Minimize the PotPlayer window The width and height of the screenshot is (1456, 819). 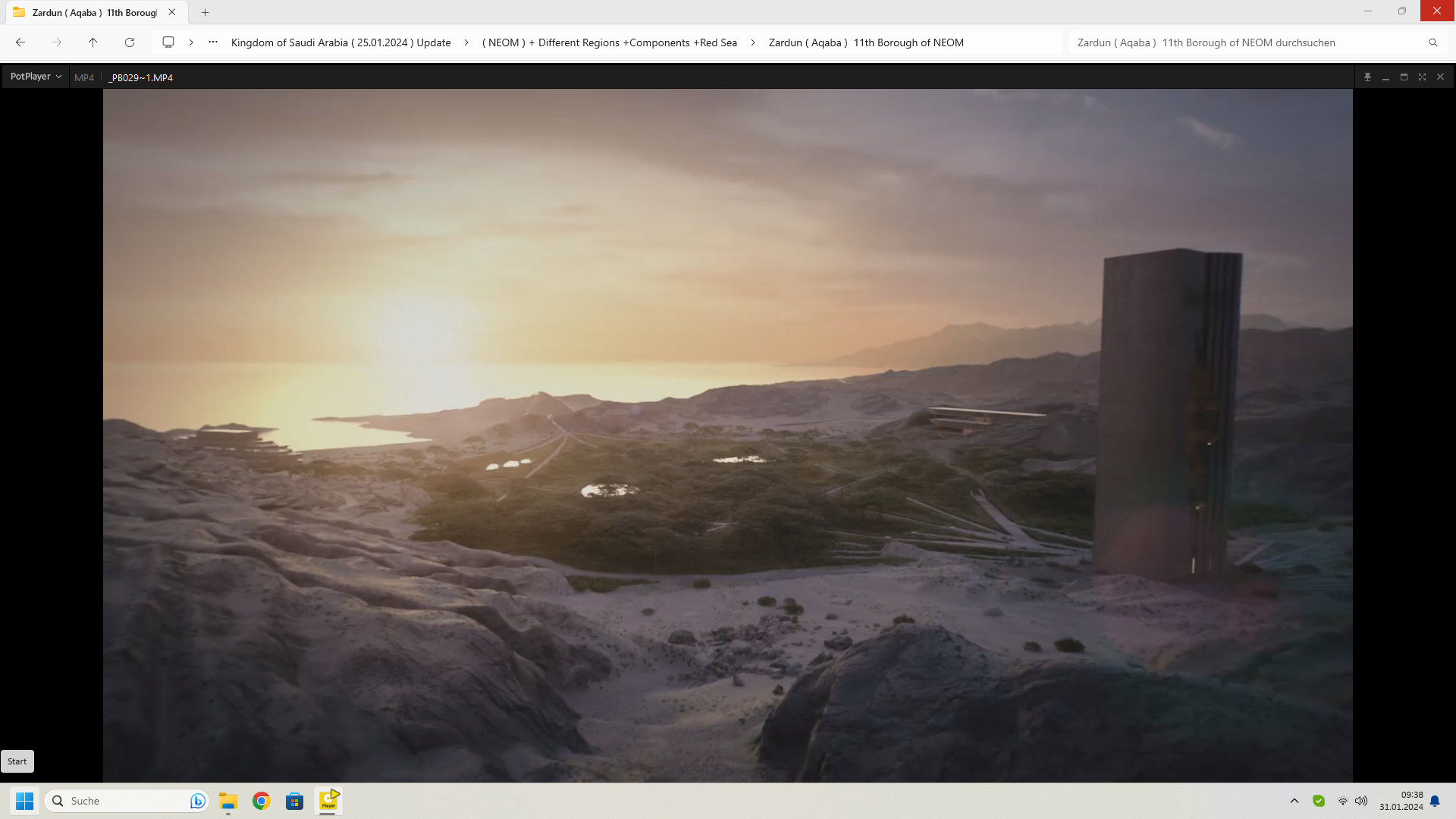pyautogui.click(x=1385, y=77)
